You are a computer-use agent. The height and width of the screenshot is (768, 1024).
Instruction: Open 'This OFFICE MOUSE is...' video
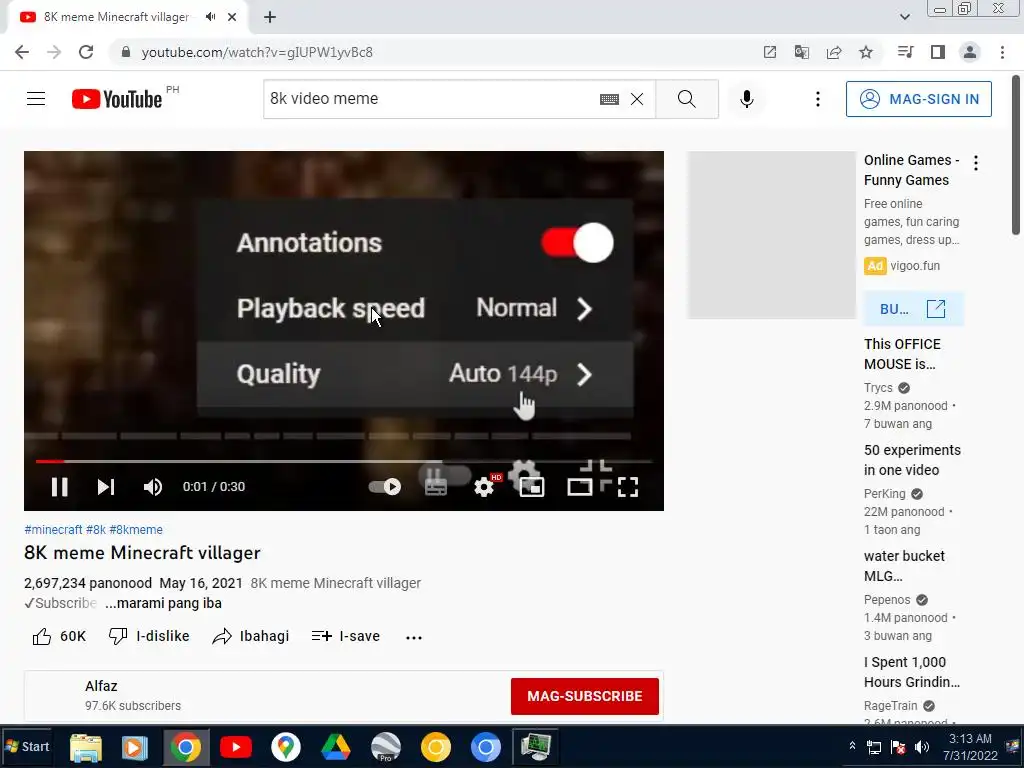[903, 354]
